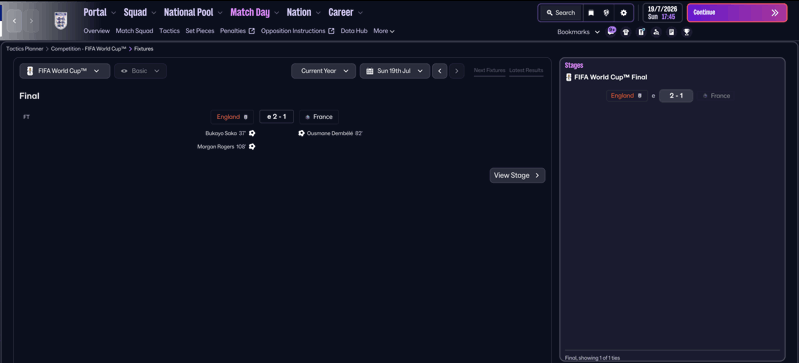Click 2-1 score in Stages panel
Screen dimensions: 799x363
(676, 96)
